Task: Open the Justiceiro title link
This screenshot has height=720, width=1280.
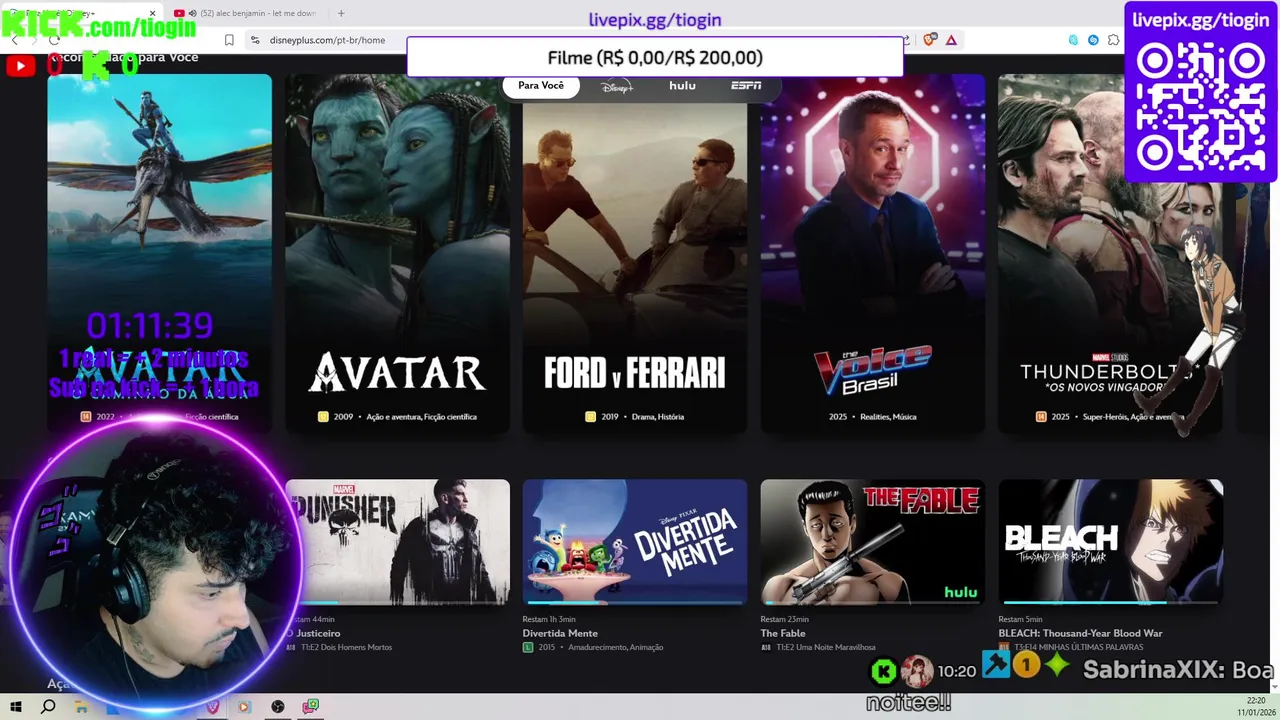Action: pos(313,633)
